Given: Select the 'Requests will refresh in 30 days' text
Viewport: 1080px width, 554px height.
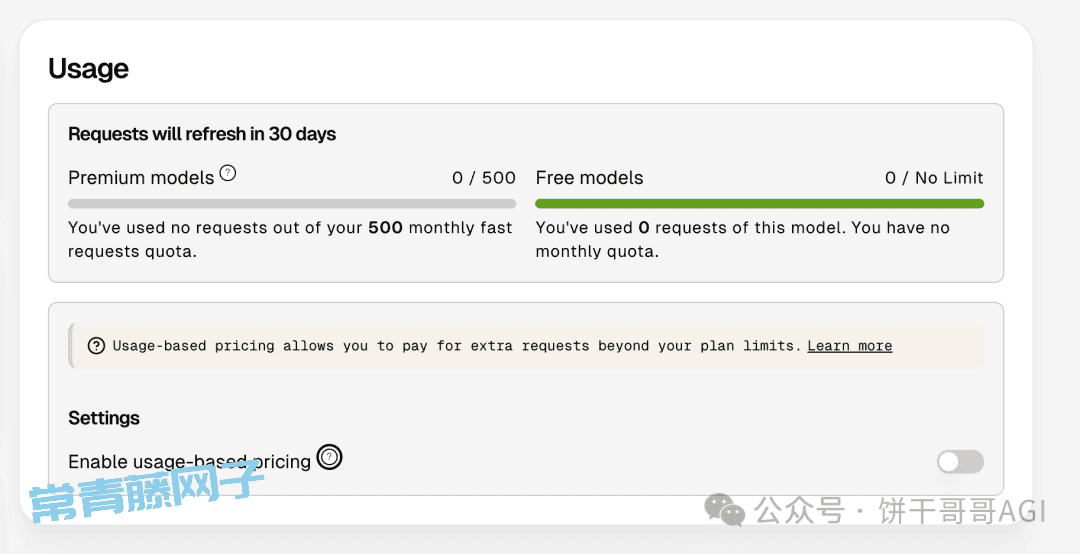Looking at the screenshot, I should [x=202, y=134].
